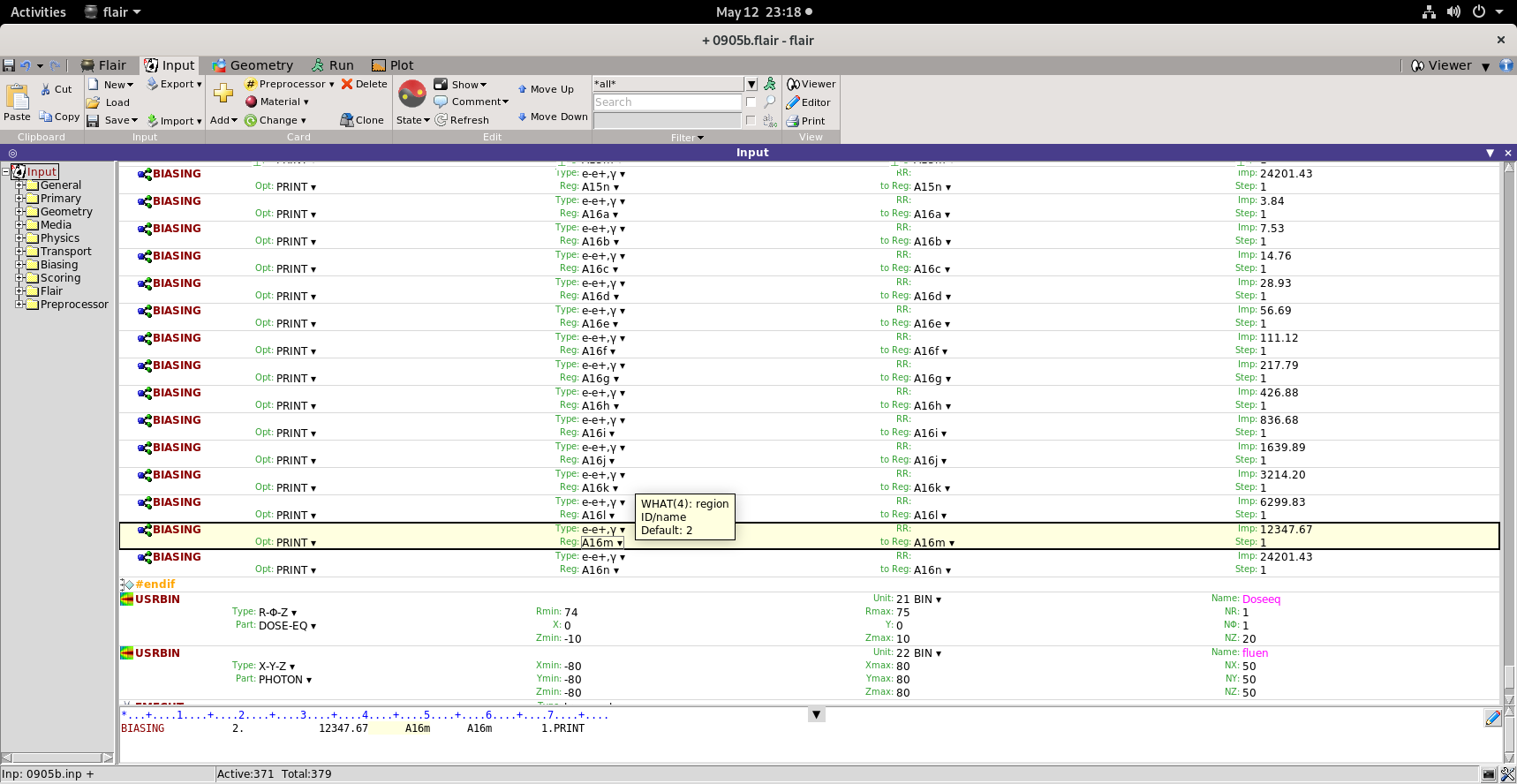Click the Search filter input field
Image resolution: width=1517 pixels, height=784 pixels.
coord(667,102)
